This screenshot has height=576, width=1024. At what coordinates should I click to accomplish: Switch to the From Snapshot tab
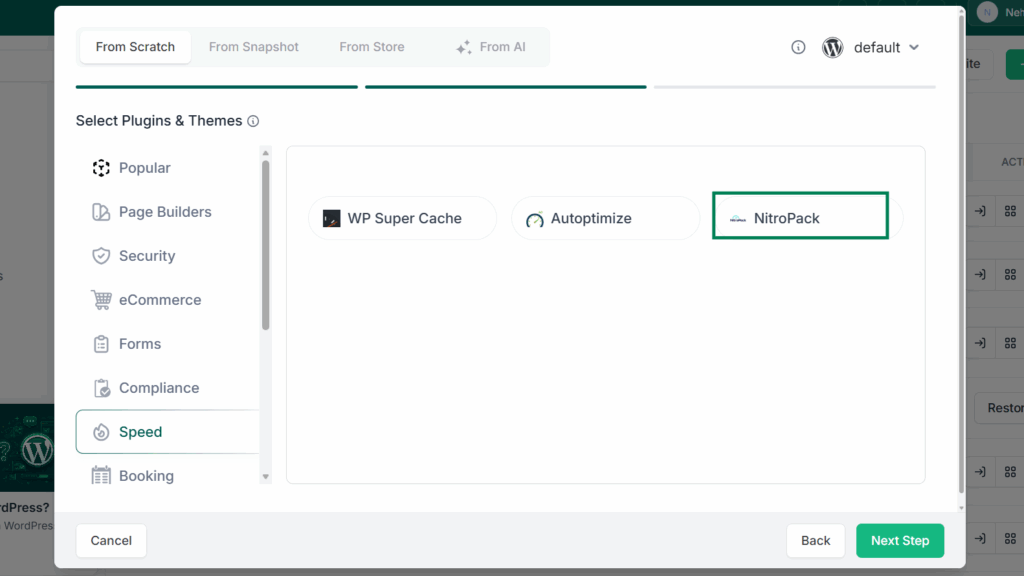253,47
